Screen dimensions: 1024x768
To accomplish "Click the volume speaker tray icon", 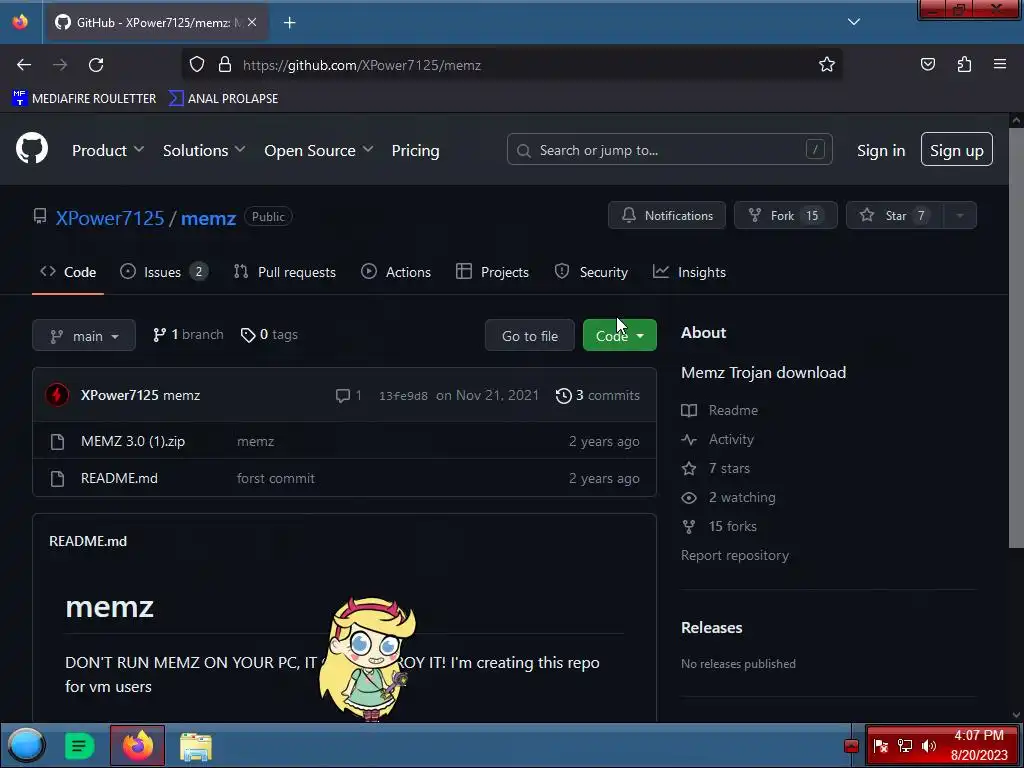I will tap(929, 746).
